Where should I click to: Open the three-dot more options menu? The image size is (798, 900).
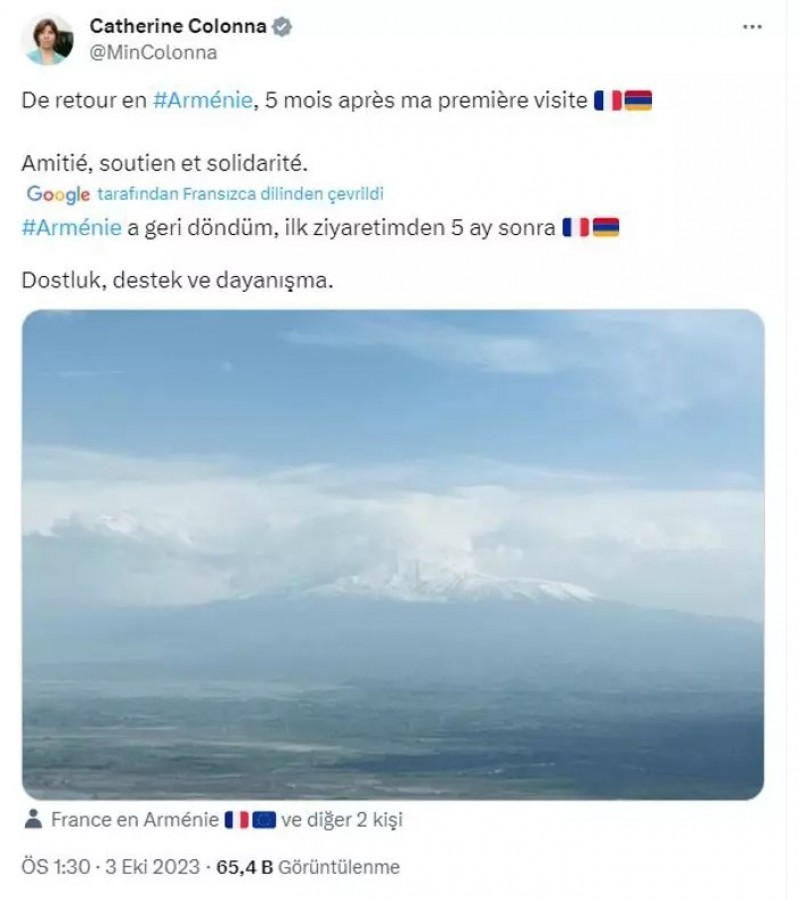tap(753, 29)
